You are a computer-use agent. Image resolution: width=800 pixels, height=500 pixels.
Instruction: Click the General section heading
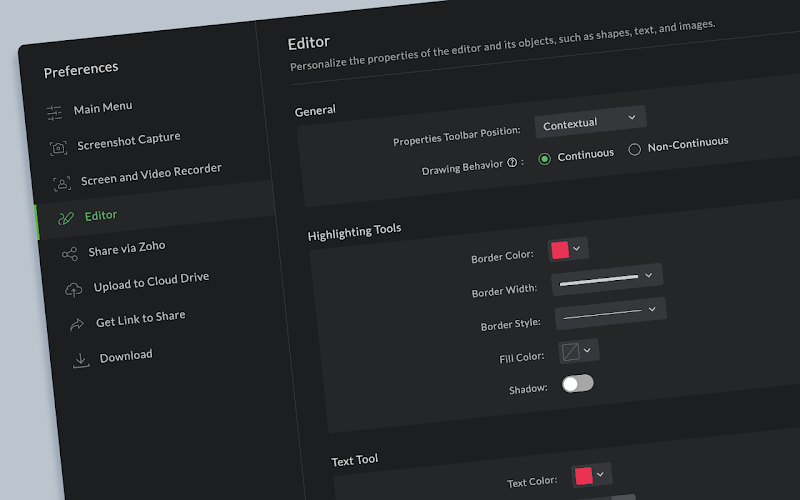tap(315, 110)
